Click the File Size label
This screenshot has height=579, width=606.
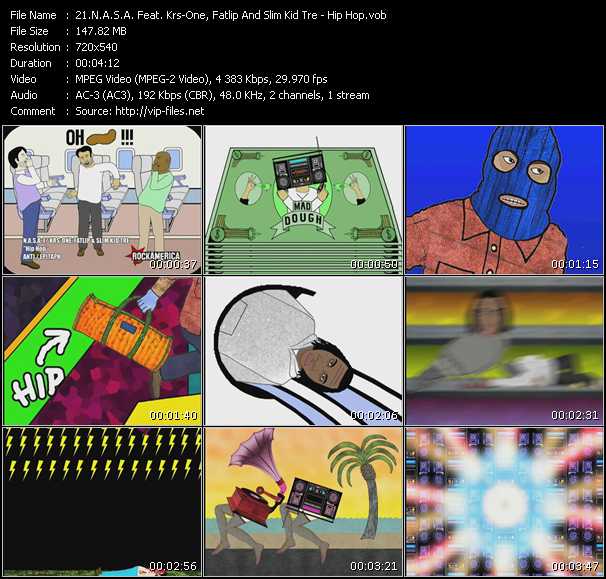(x=29, y=31)
